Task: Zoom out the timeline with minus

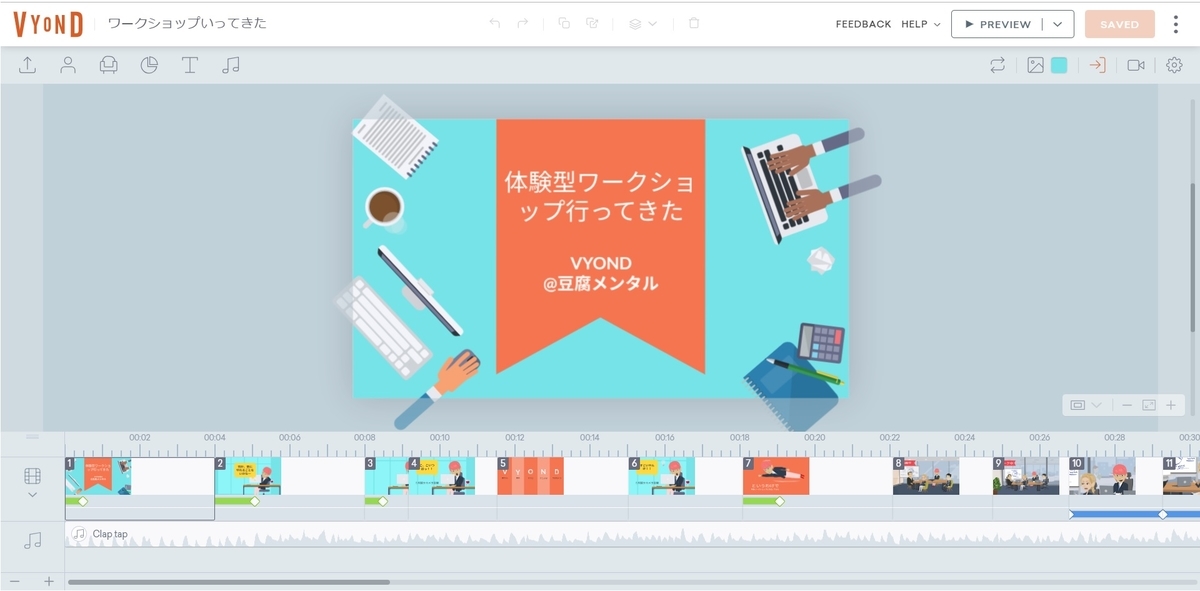Action: pyautogui.click(x=15, y=581)
